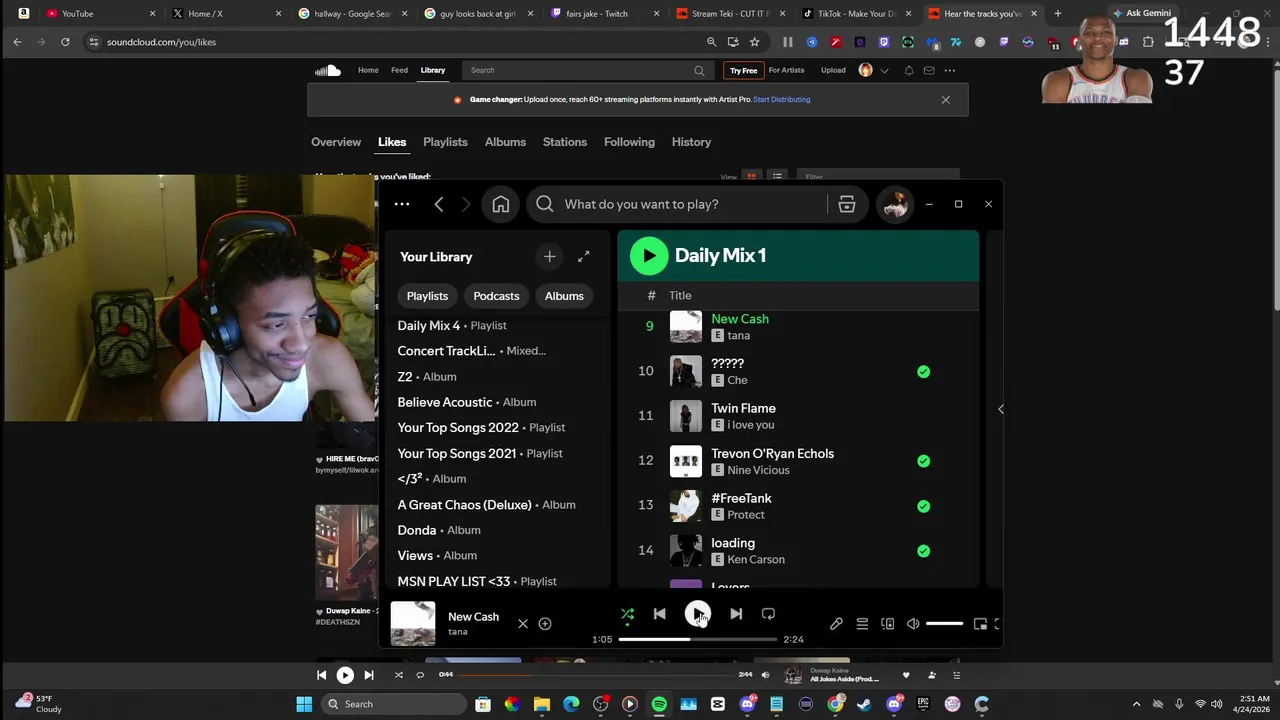Viewport: 1280px width, 720px height.
Task: Open Spotify miniplayer icon
Action: click(980, 624)
